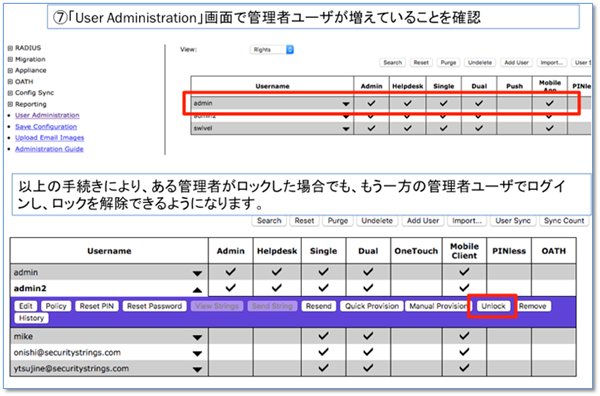The width and height of the screenshot is (600, 396).
Task: Open the User Administration link
Action: pos(47,115)
